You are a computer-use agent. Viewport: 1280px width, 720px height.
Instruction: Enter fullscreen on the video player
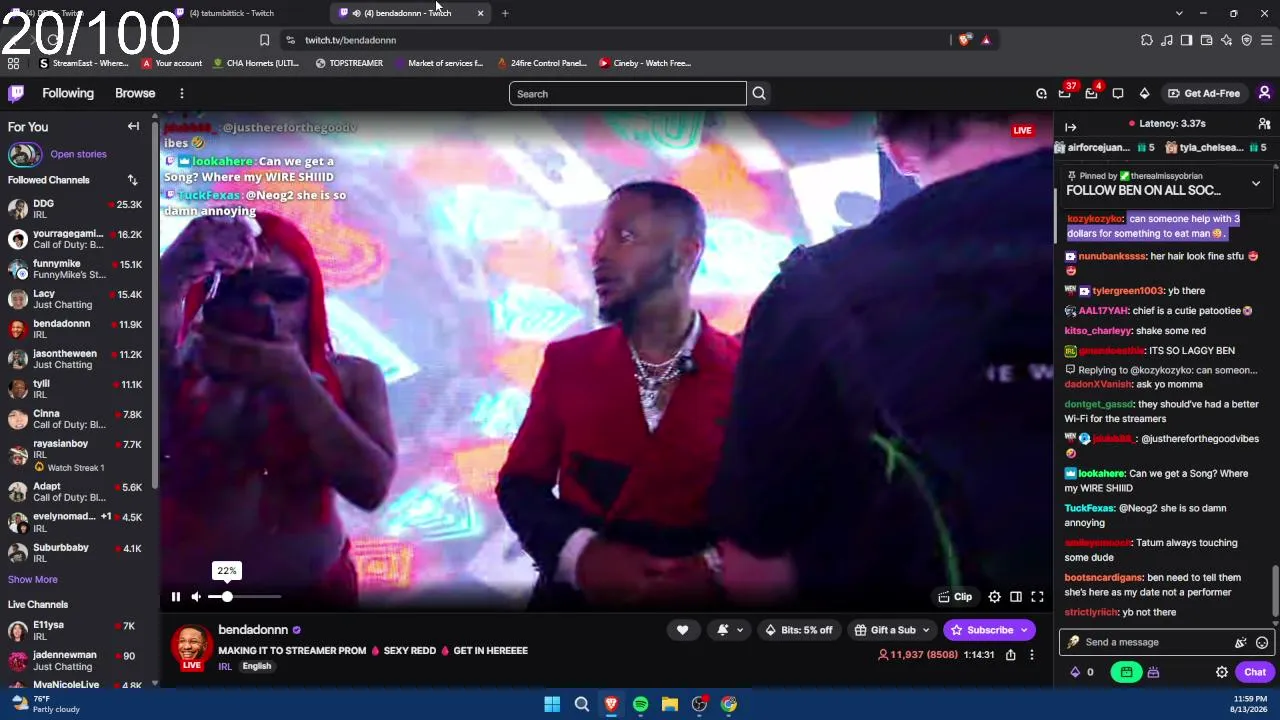tap(1037, 597)
